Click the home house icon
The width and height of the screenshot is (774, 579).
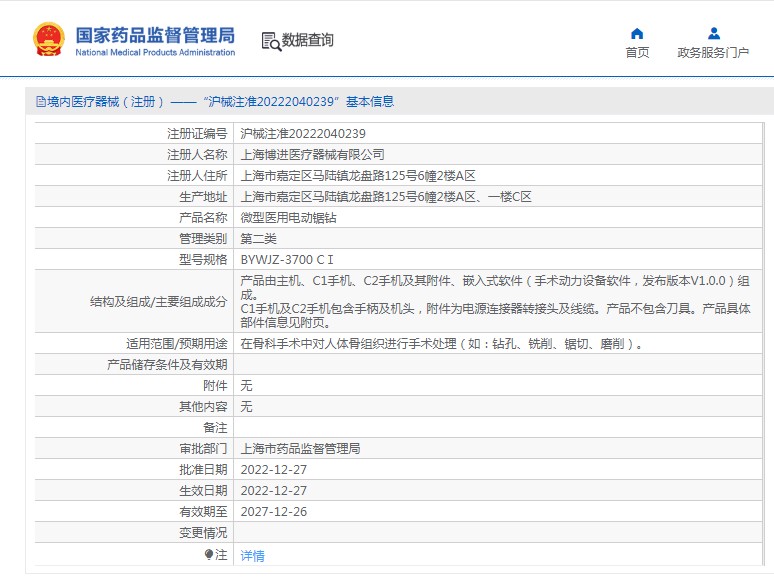637,34
